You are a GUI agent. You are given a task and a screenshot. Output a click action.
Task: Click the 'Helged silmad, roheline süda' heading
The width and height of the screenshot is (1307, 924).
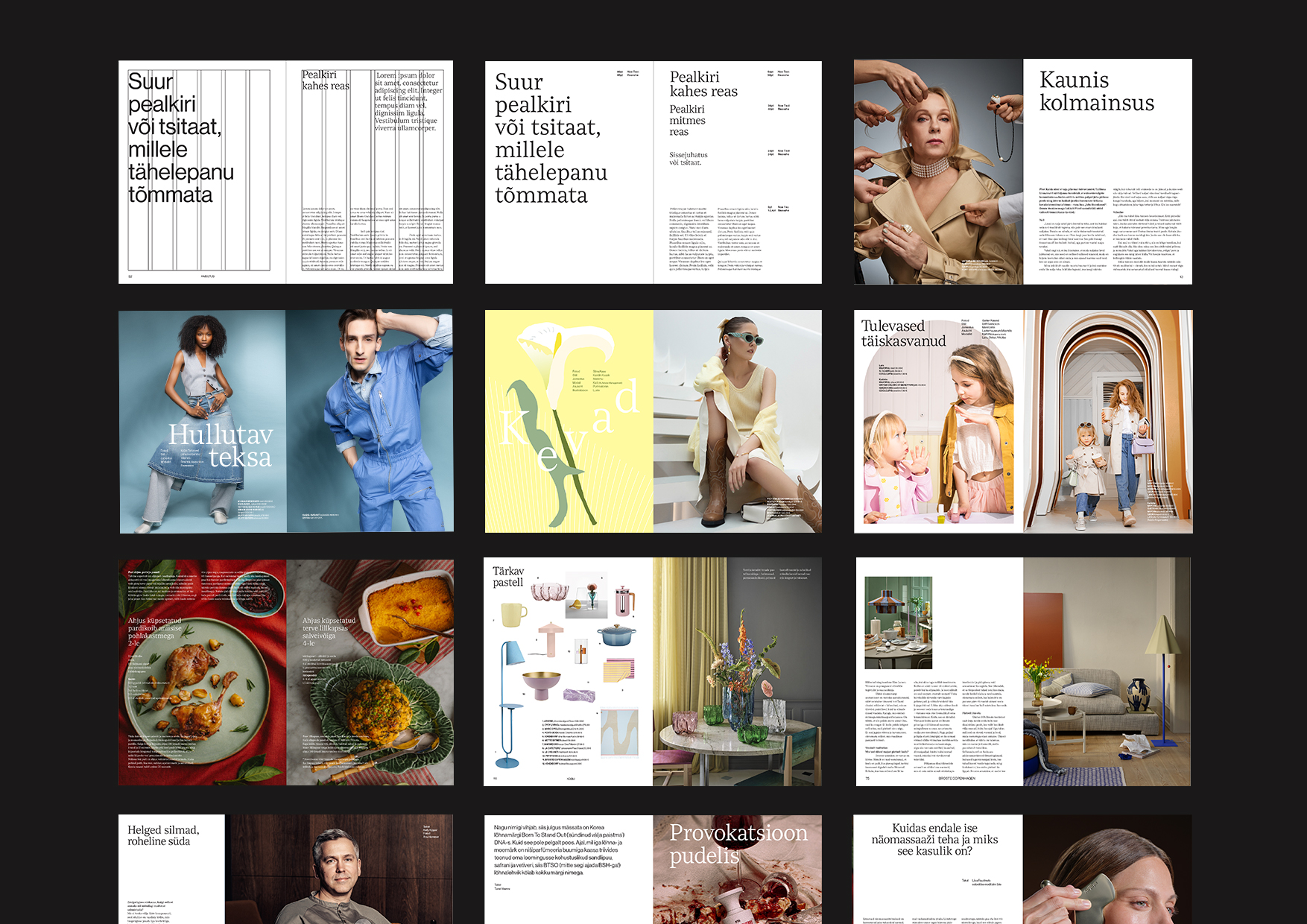[x=163, y=835]
